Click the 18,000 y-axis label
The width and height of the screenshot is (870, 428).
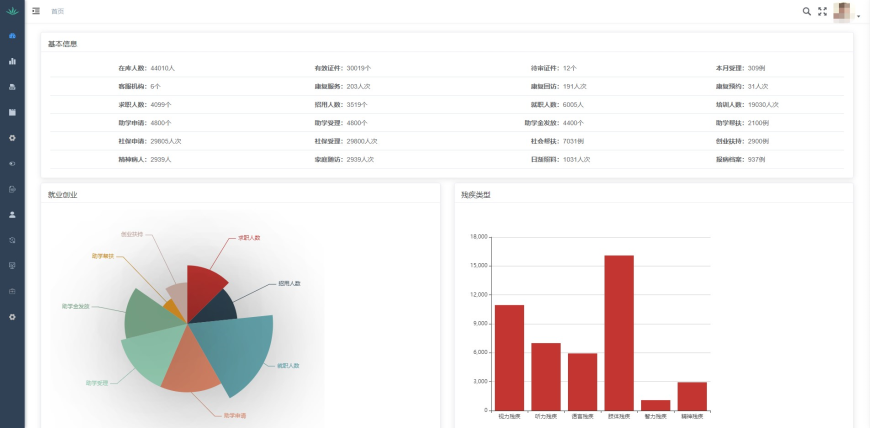click(479, 237)
